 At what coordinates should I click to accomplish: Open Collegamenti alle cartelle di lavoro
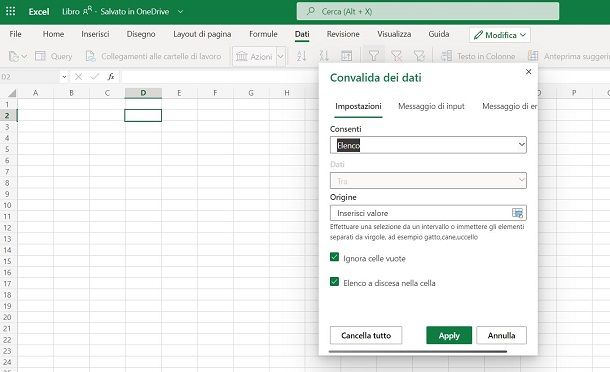[x=153, y=56]
